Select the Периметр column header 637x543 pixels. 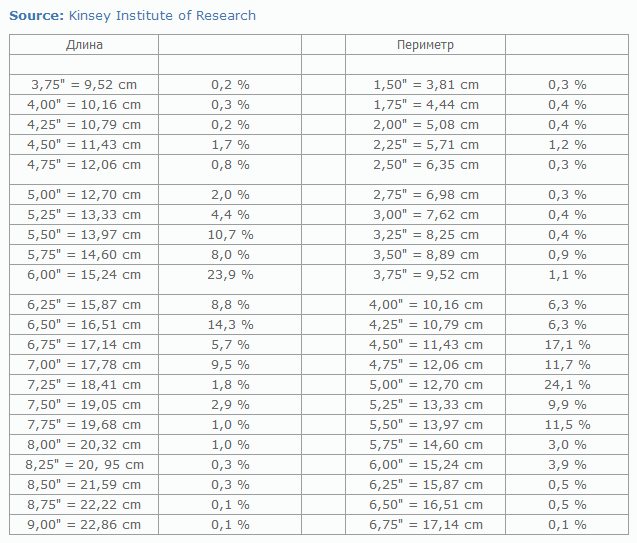[425, 45]
